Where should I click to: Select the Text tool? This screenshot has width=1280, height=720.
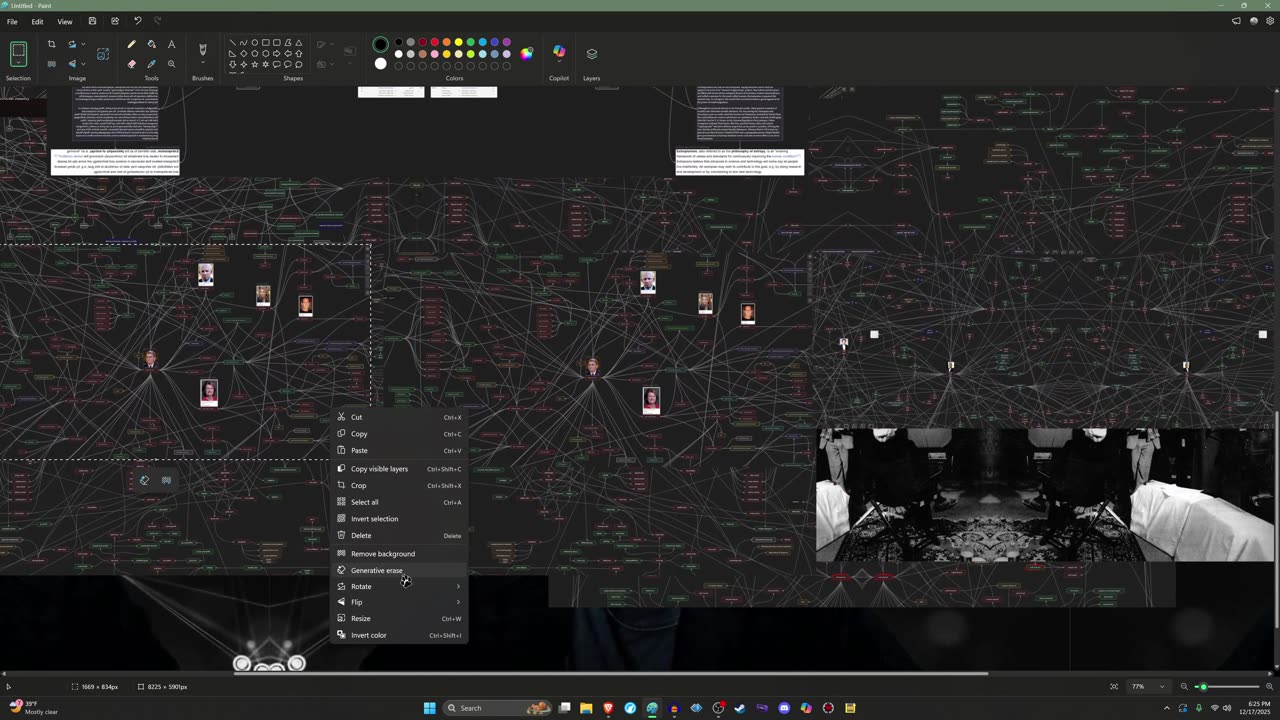[x=171, y=44]
